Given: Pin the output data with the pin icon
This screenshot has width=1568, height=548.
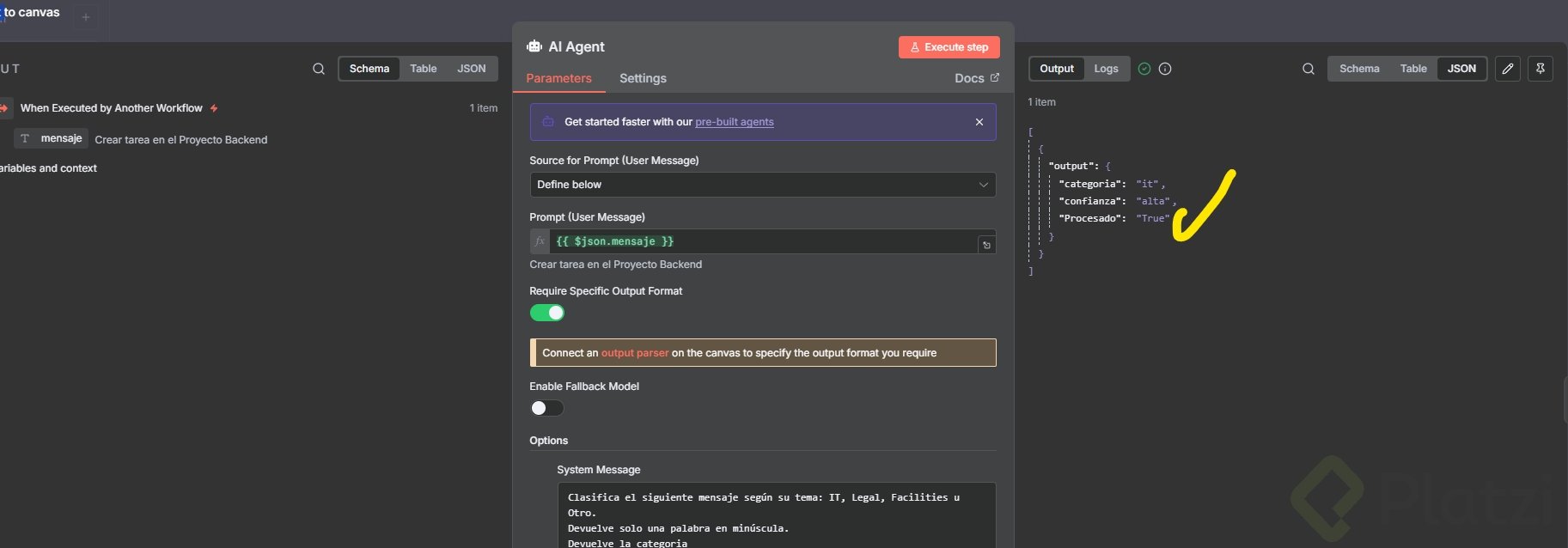Looking at the screenshot, I should [1541, 69].
